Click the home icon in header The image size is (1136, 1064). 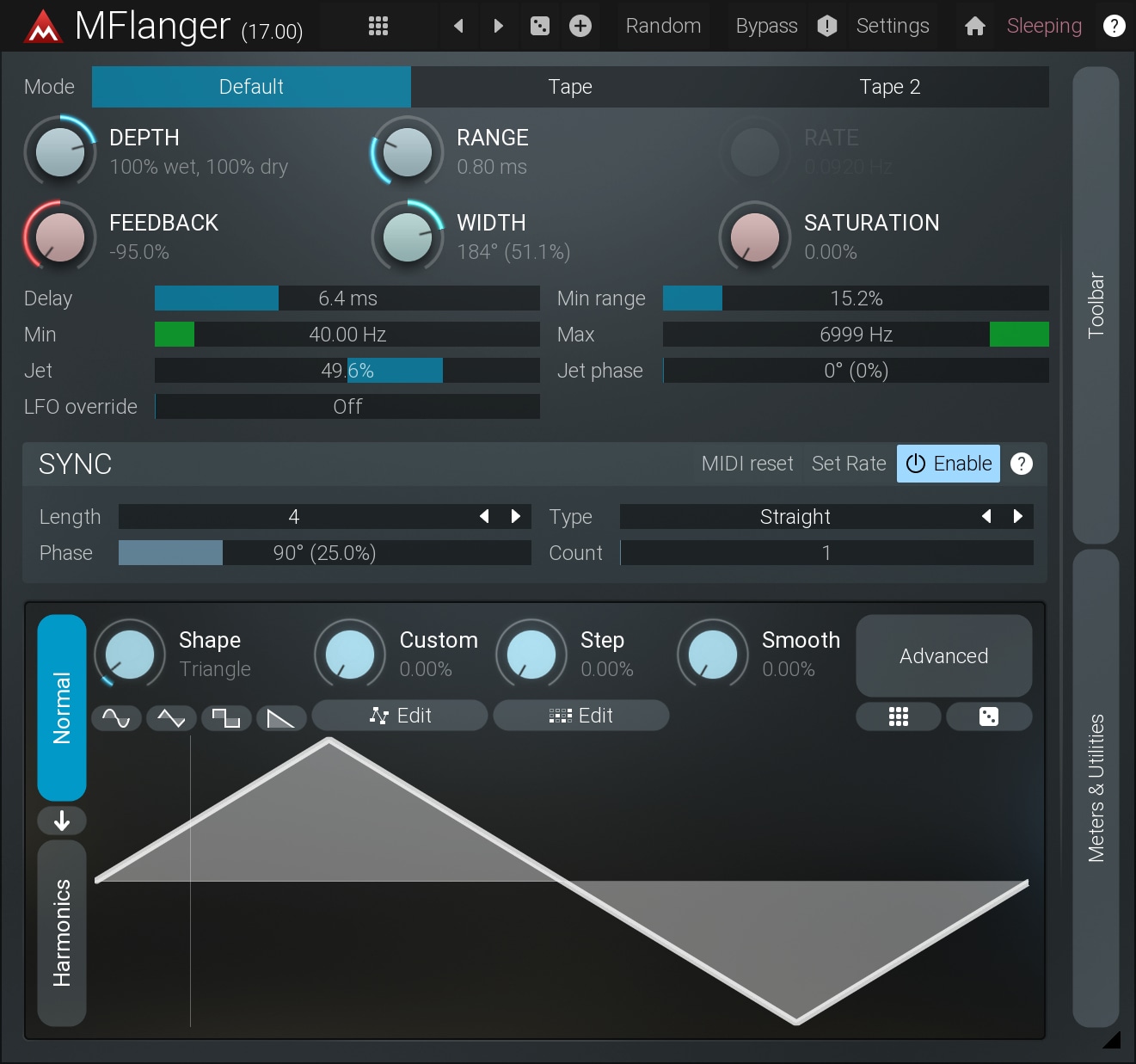pos(974,27)
